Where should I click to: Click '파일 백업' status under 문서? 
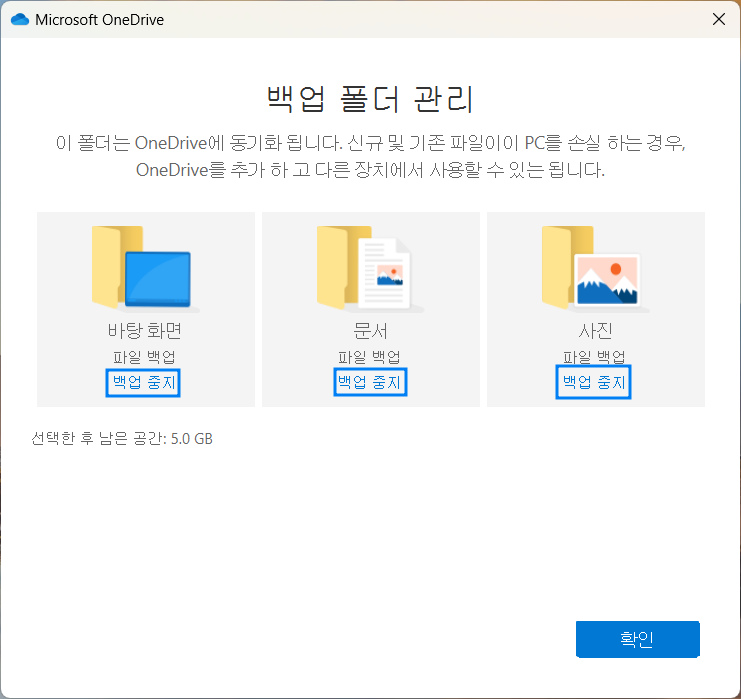370,357
